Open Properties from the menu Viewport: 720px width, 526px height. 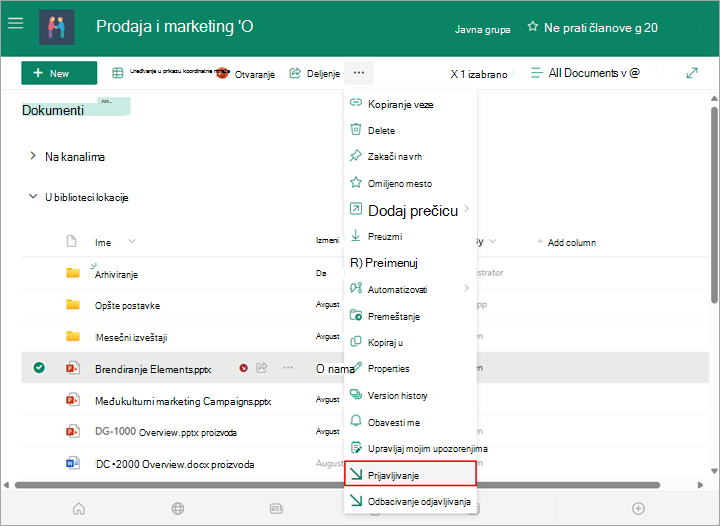pos(411,369)
